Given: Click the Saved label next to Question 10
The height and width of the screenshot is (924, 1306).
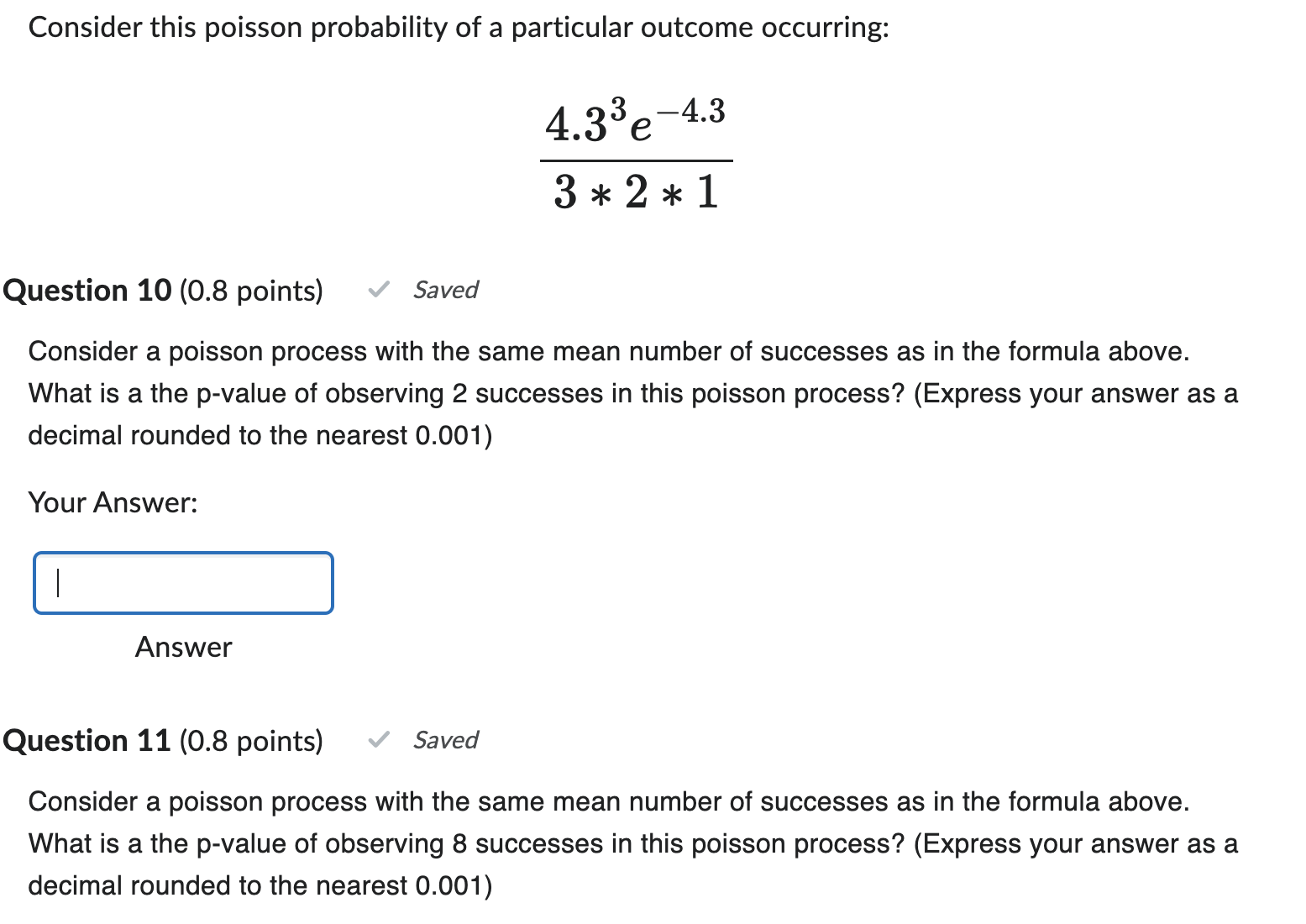Looking at the screenshot, I should coord(444,291).
